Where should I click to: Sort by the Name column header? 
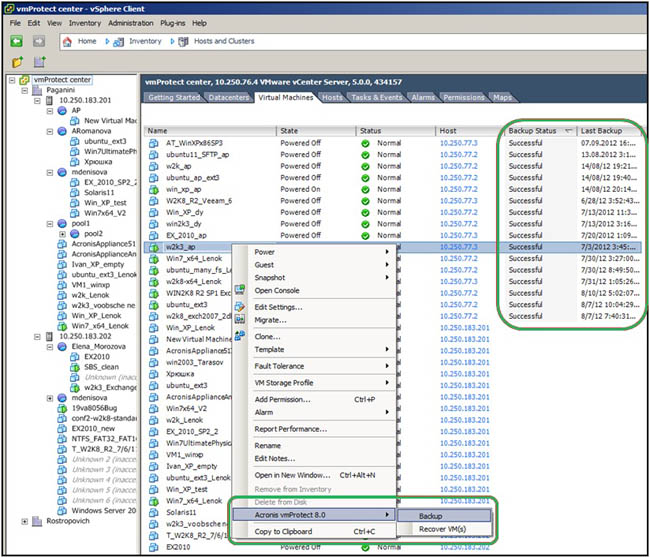pyautogui.click(x=210, y=131)
